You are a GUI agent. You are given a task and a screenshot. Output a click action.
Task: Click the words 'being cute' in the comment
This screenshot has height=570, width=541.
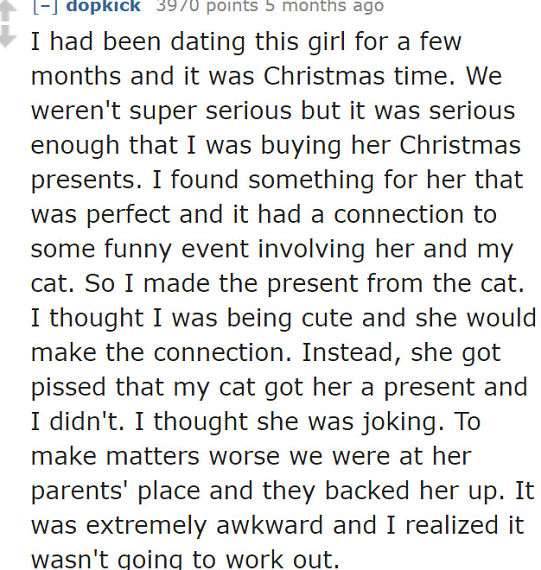coord(290,318)
